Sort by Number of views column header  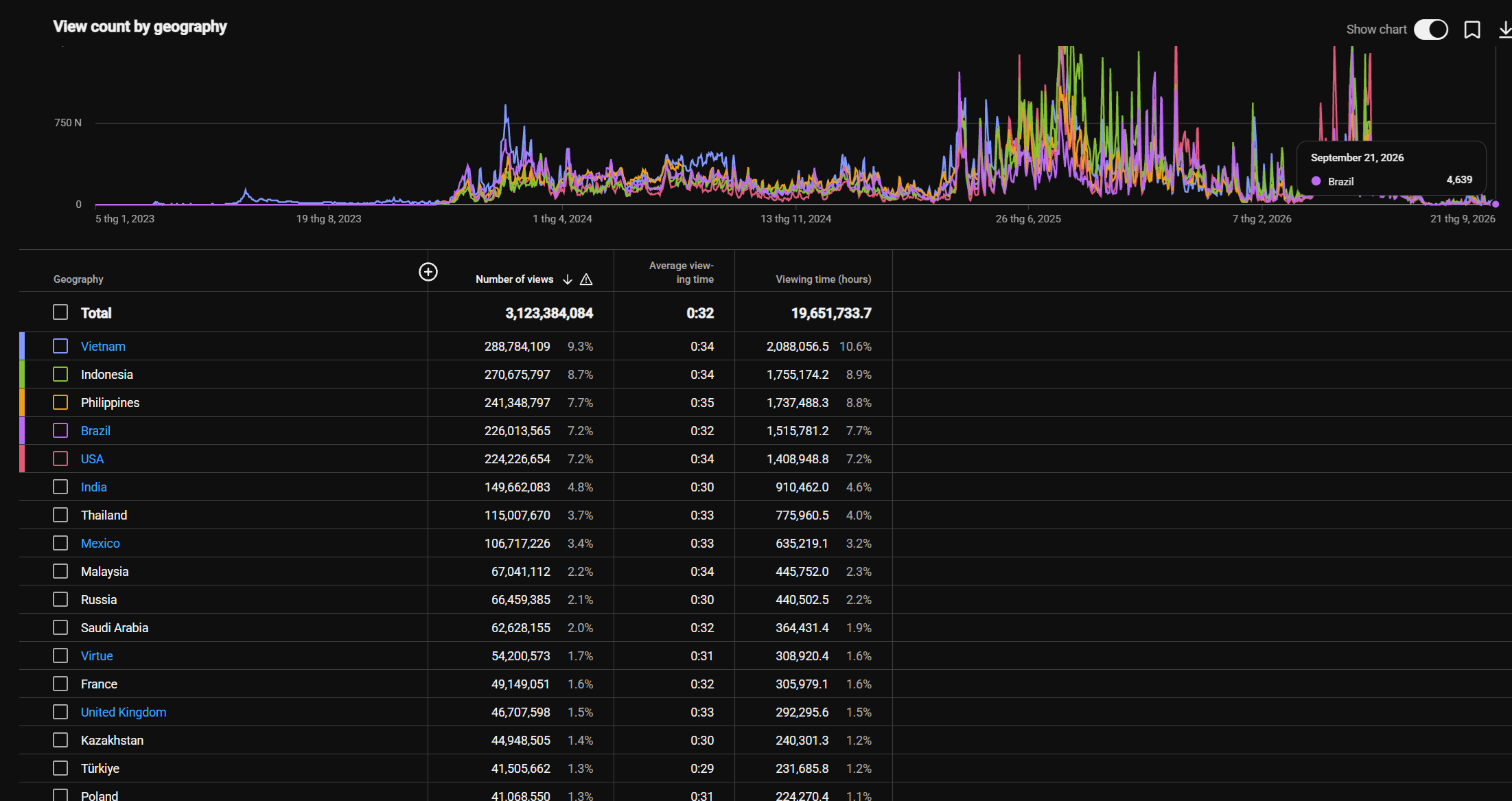[x=514, y=279]
